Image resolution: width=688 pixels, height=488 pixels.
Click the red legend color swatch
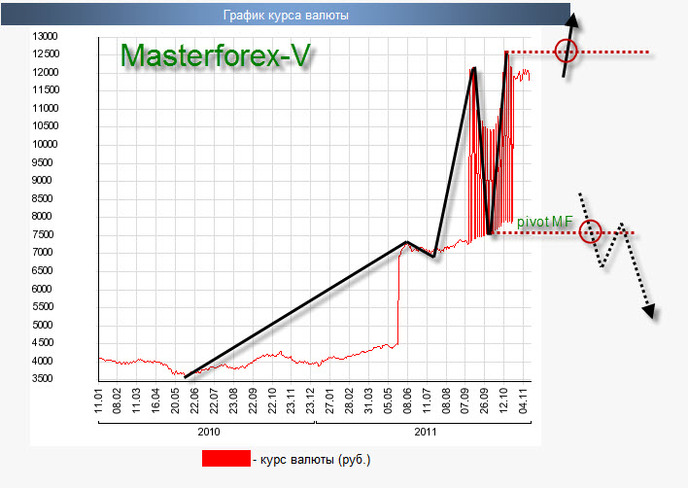point(226,458)
